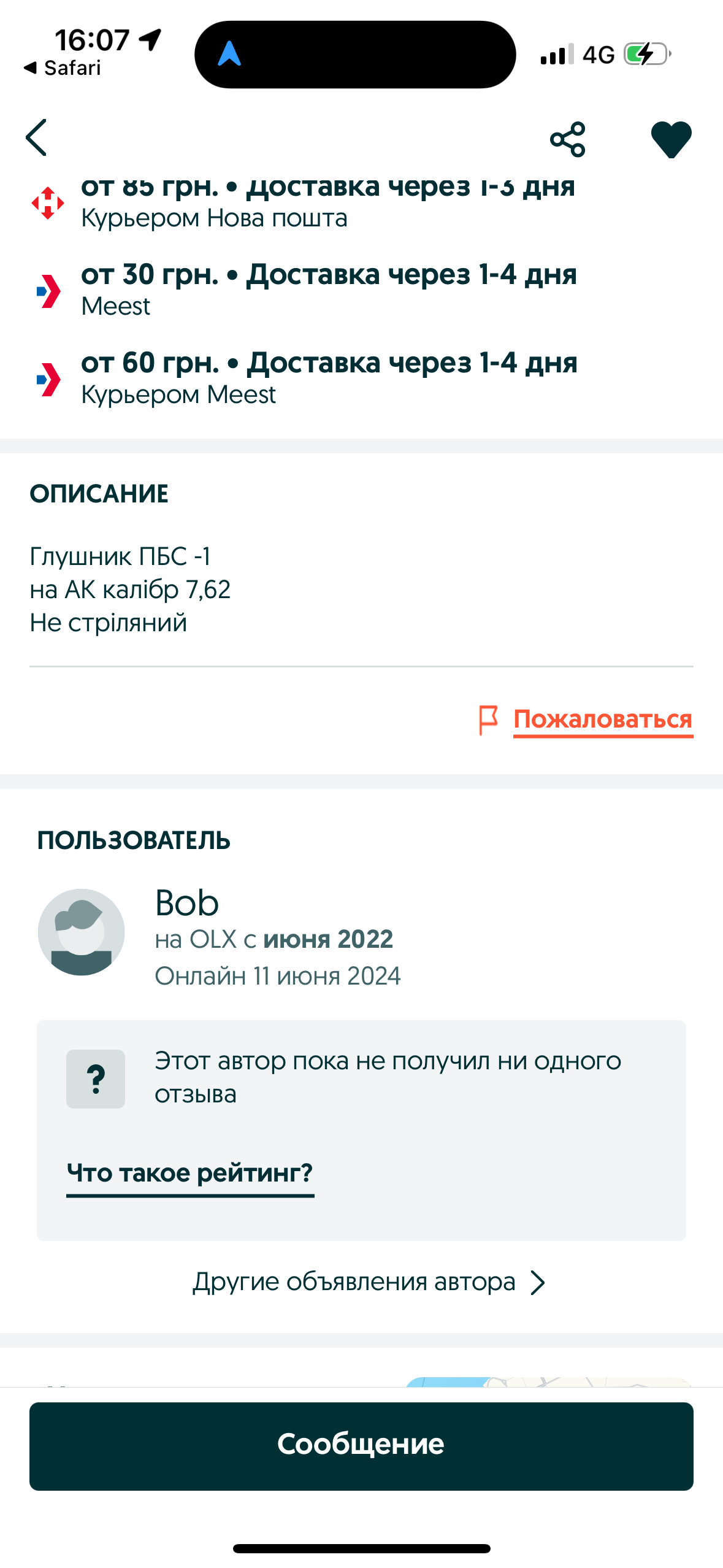723x1568 pixels.
Task: Tap the share icon
Action: (567, 139)
